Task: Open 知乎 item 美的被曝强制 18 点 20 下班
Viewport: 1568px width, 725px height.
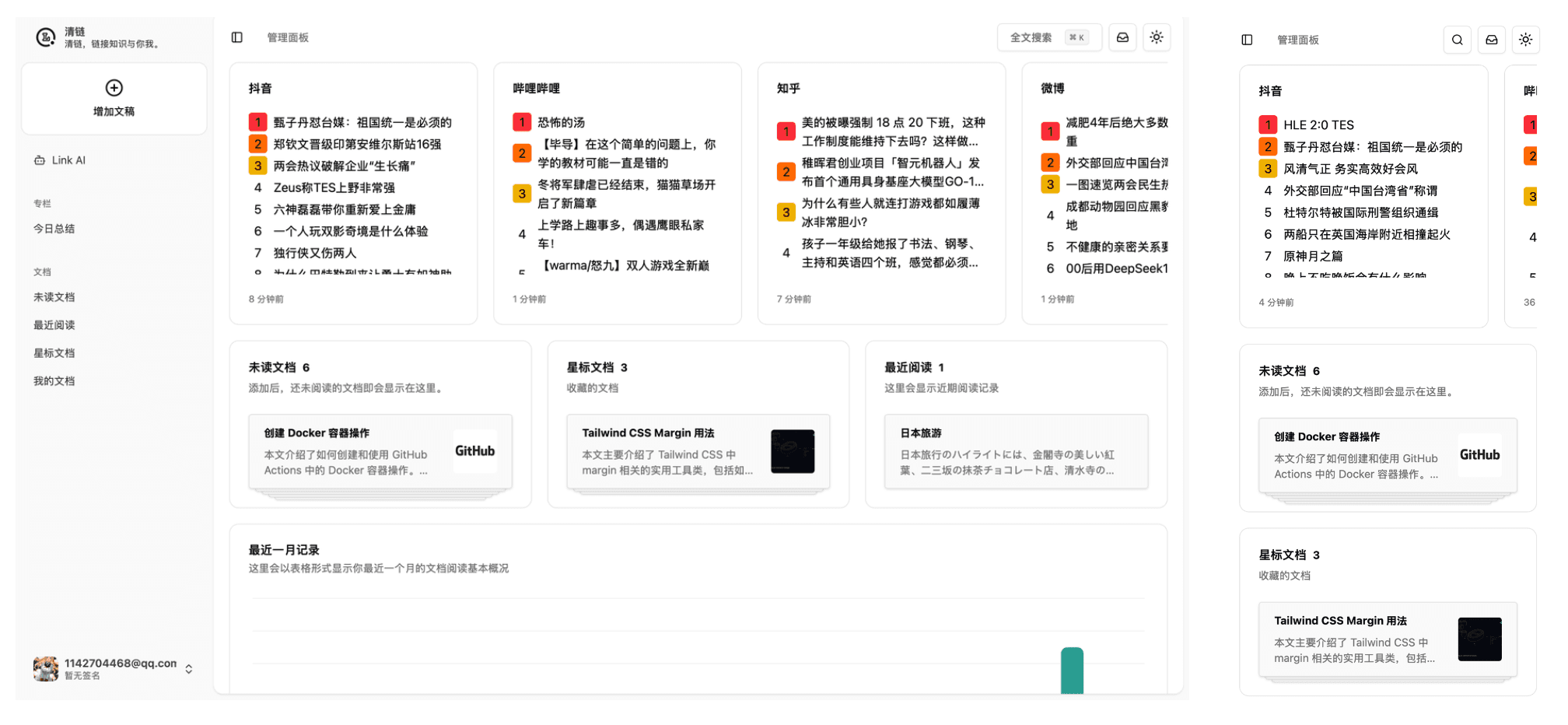Action: tap(894, 131)
